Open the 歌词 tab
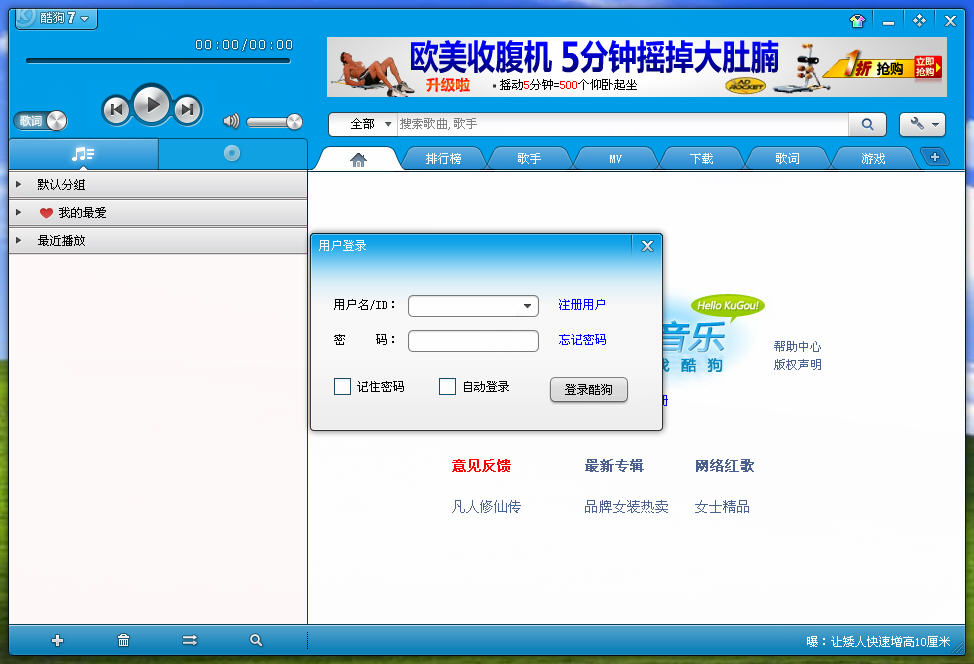Image resolution: width=974 pixels, height=664 pixels. (787, 159)
